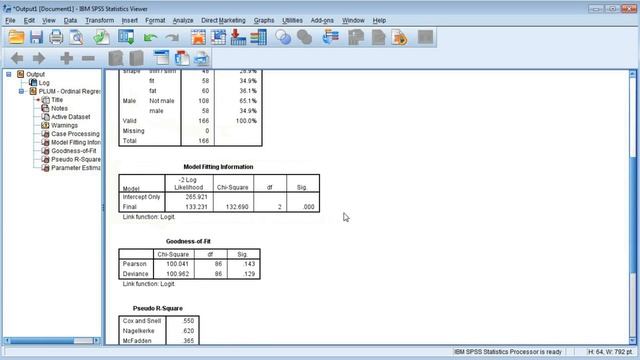Select the Title item in the outline tree

[57, 100]
